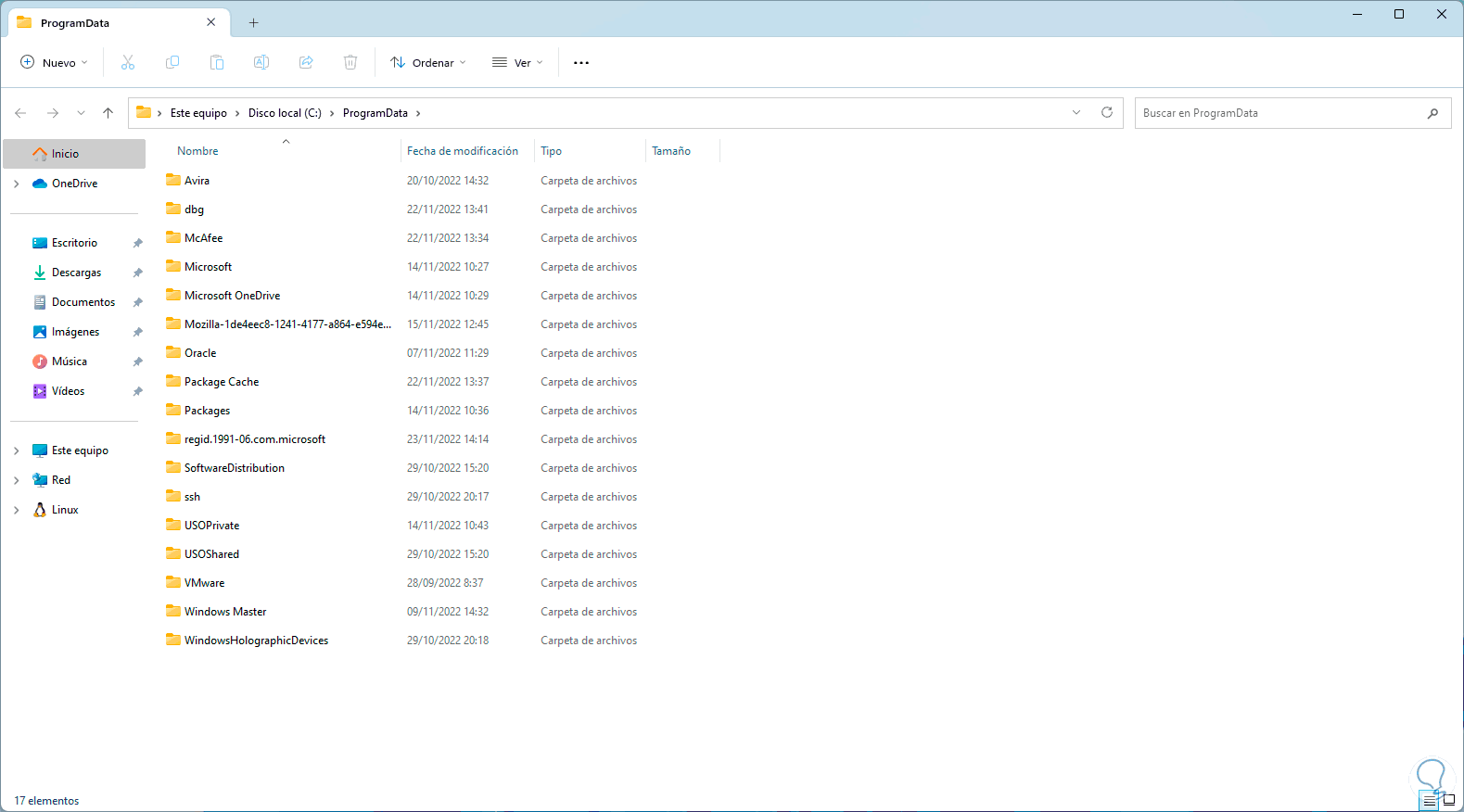
Task: Select the ssh folder icon
Action: [x=173, y=496]
